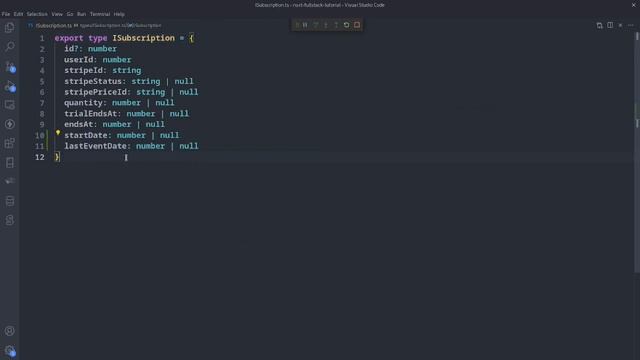Stop the debug session
640x360 pixels.
point(357,25)
